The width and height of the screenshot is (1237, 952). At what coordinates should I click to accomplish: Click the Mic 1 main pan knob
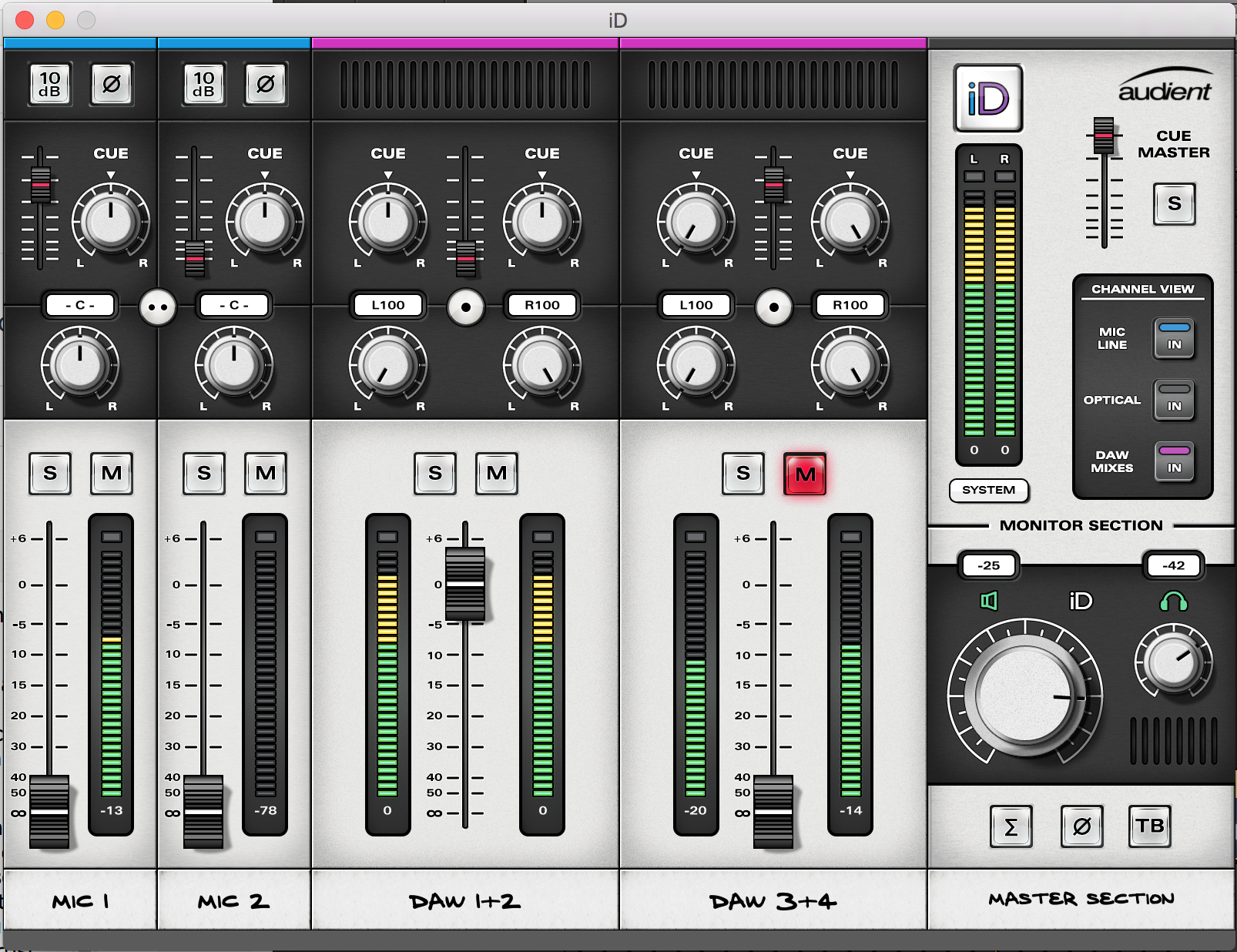click(80, 365)
